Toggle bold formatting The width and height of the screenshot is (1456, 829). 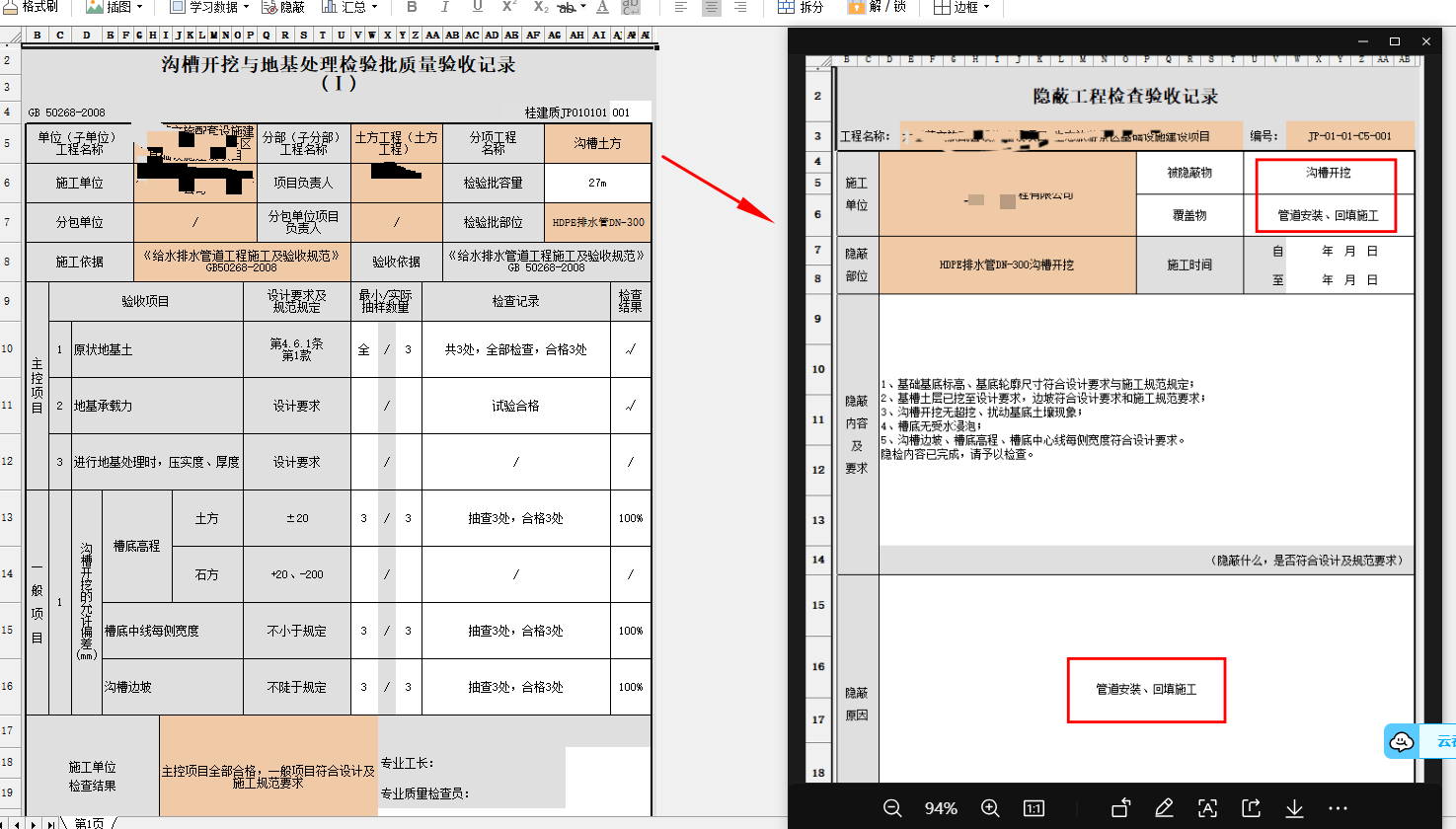(x=412, y=7)
